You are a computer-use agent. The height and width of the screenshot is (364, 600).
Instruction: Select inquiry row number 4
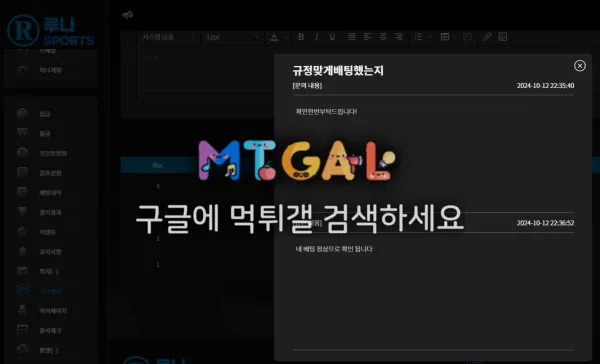[x=158, y=187]
